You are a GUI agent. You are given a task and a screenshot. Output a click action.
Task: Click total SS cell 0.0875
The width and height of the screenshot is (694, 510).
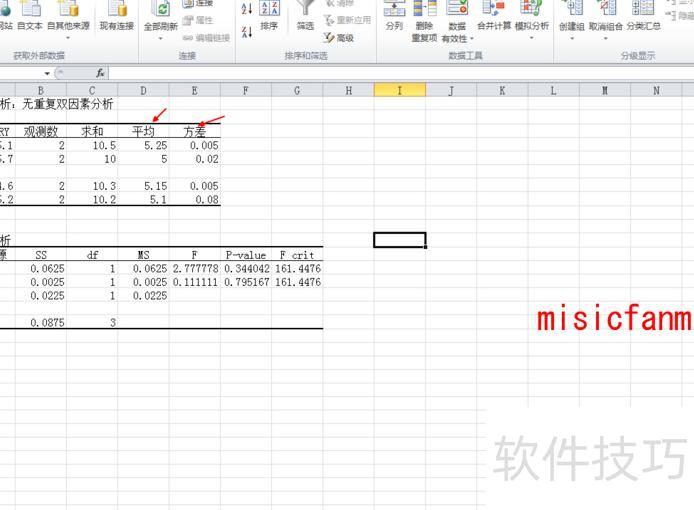point(41,322)
